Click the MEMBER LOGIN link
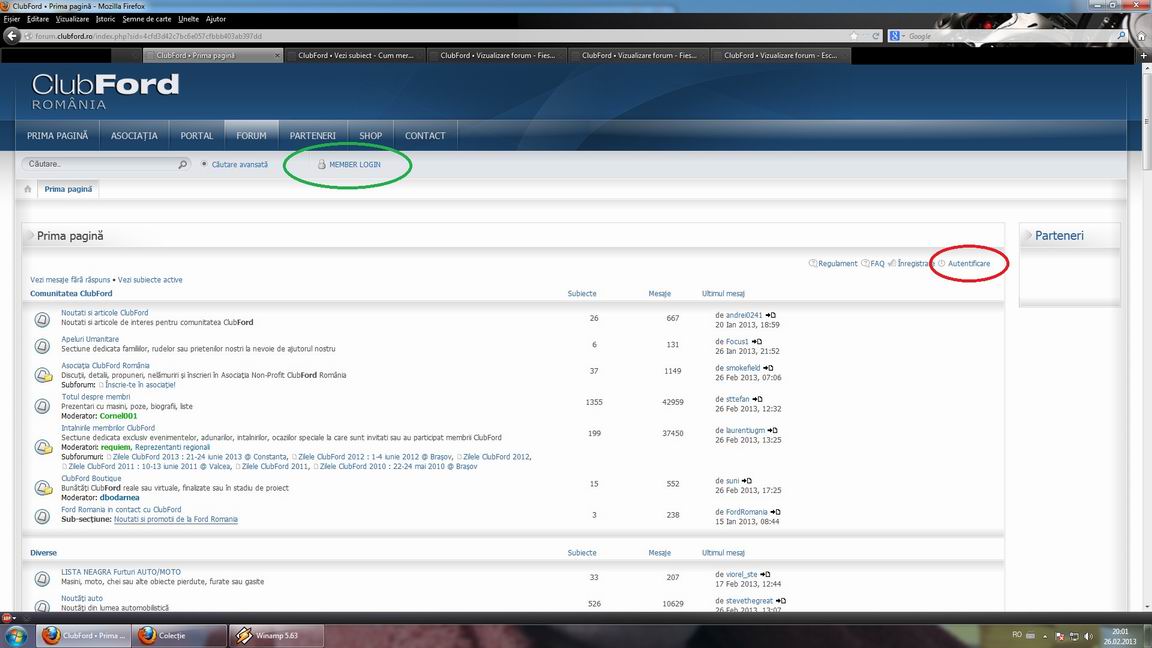 [354, 165]
